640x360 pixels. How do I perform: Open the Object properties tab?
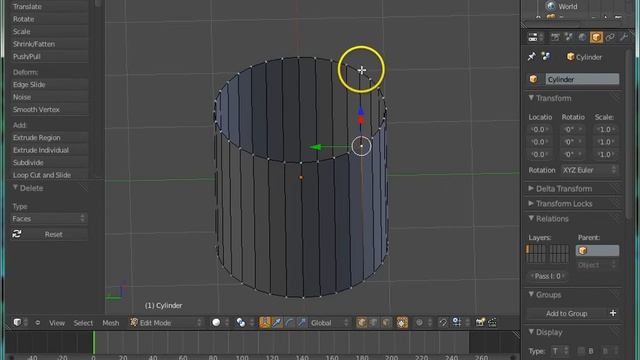click(596, 37)
